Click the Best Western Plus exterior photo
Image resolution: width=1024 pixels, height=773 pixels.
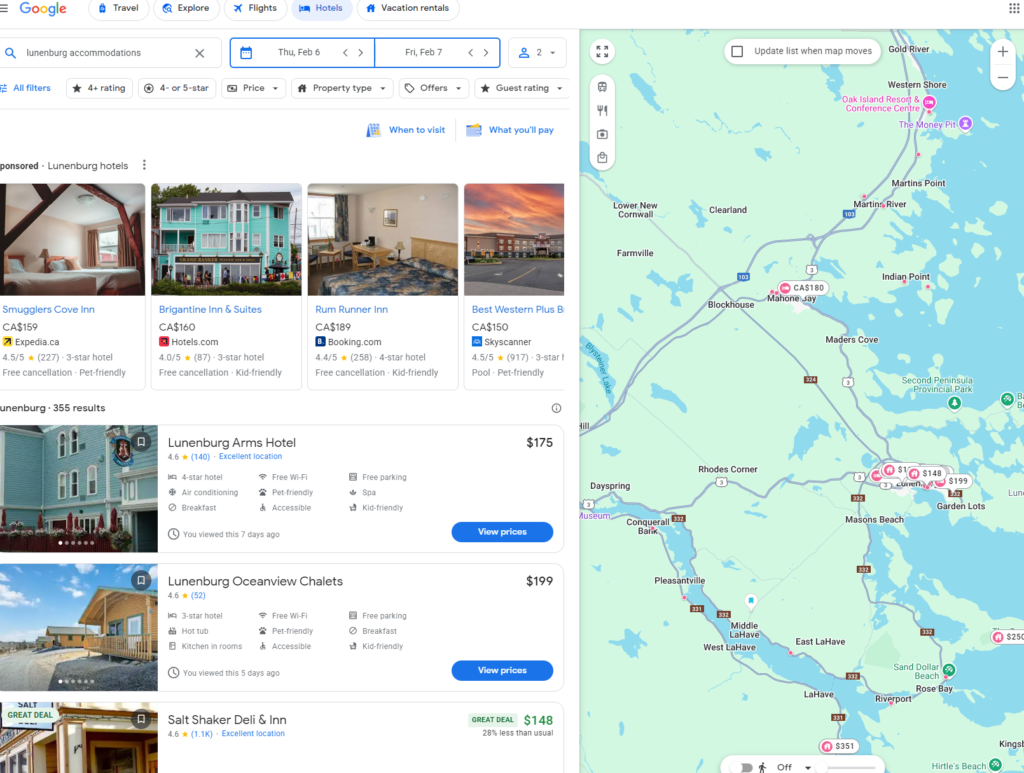pyautogui.click(x=514, y=240)
